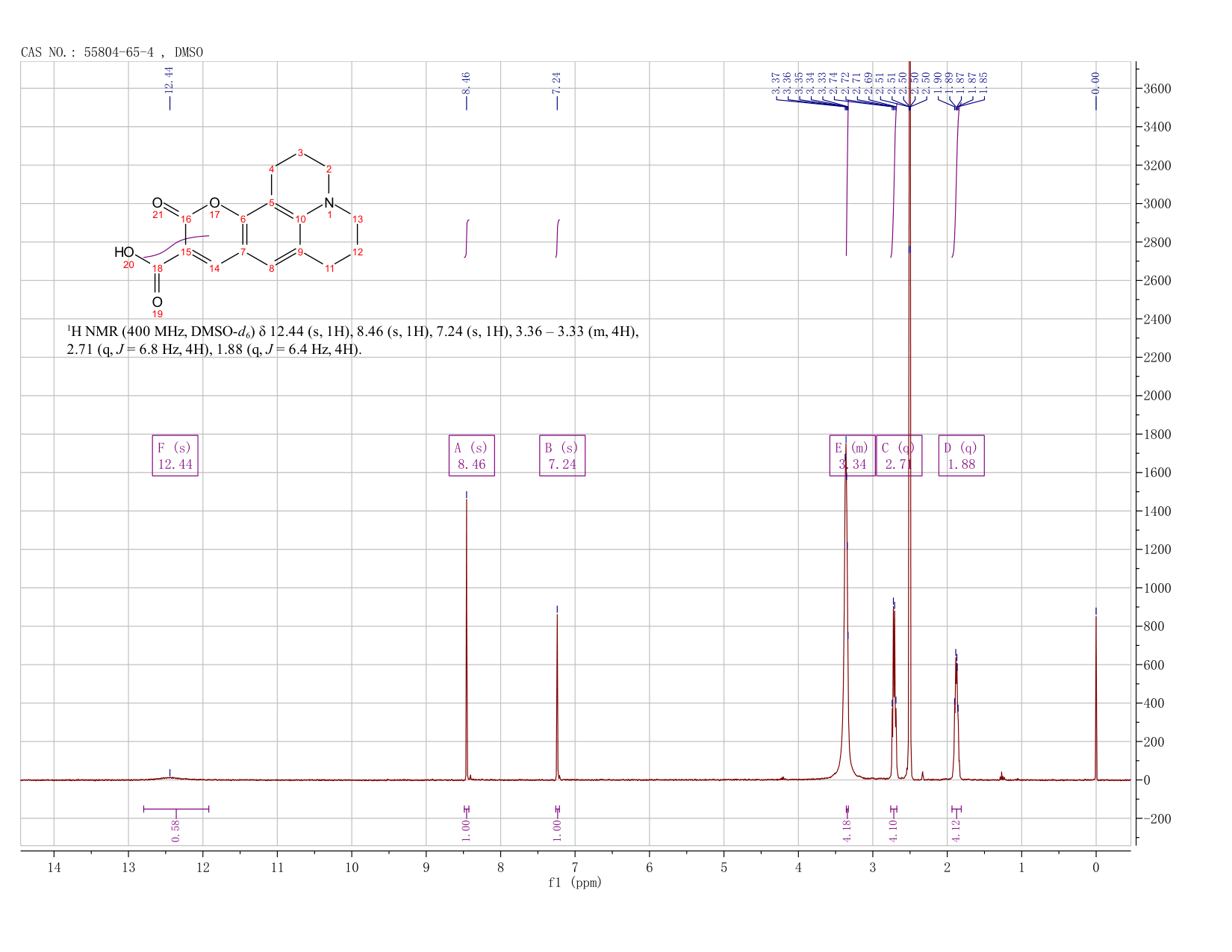This screenshot has width=1232, height=952.
Task: Click the f1 (ppm) axis label
Action: click(575, 883)
